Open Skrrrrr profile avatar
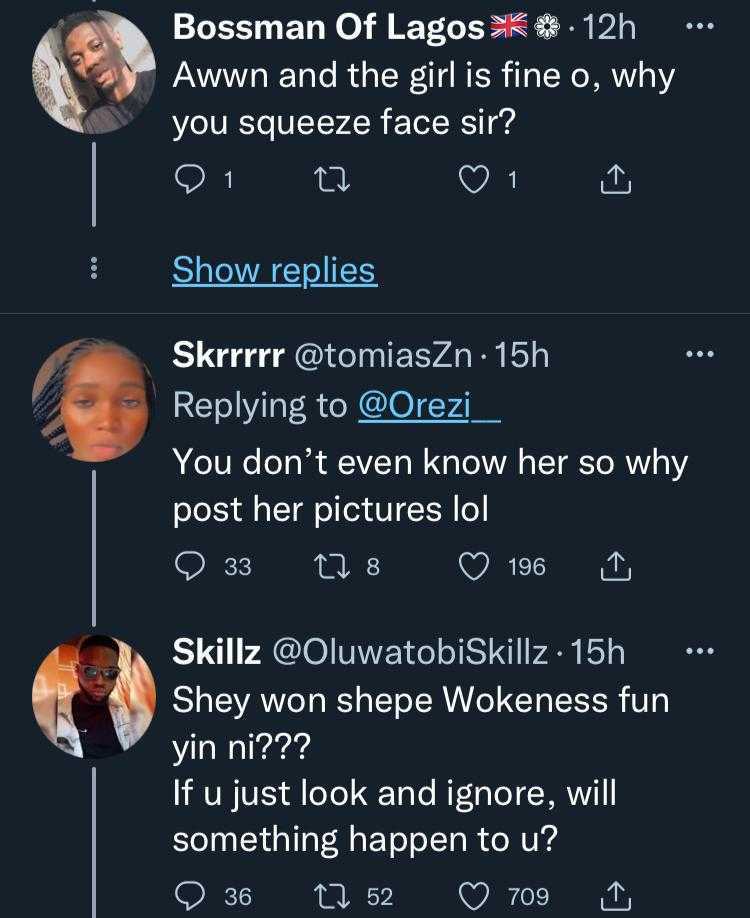 click(x=93, y=400)
